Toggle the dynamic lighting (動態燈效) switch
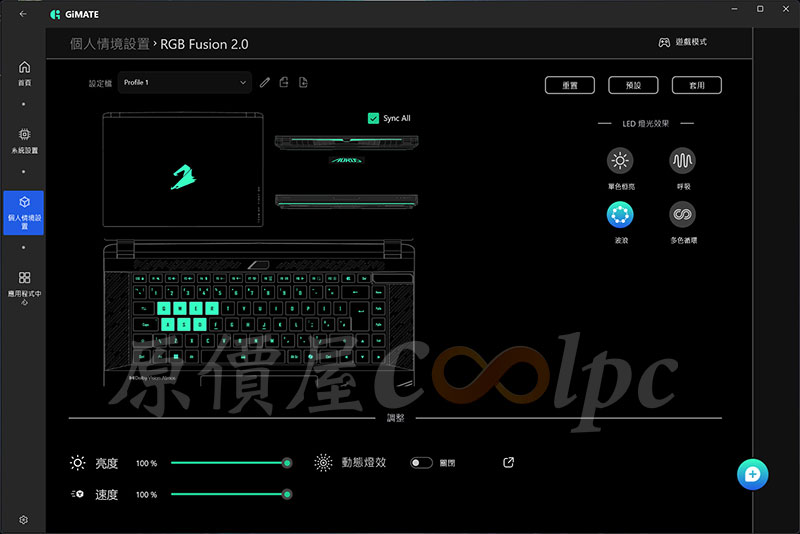 (421, 463)
